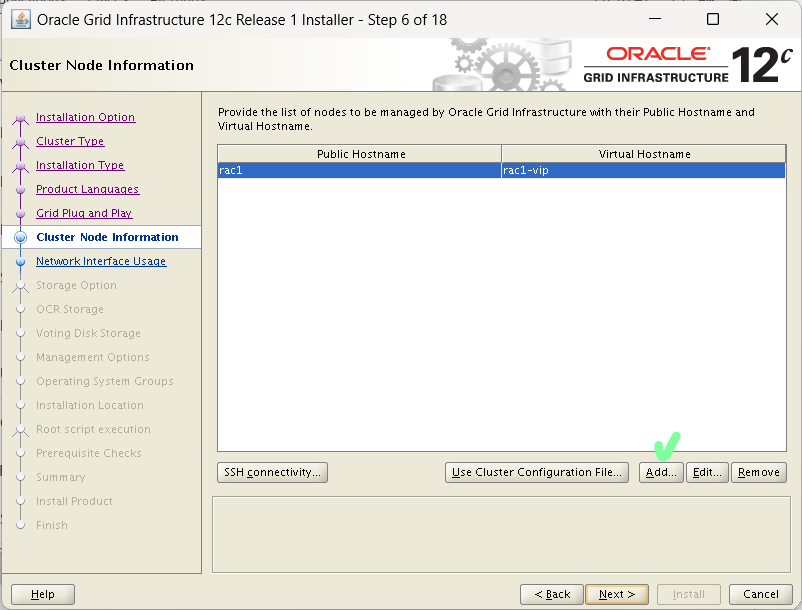This screenshot has width=802, height=610.
Task: Click the Voting Disk Storage step label
Action: point(88,333)
